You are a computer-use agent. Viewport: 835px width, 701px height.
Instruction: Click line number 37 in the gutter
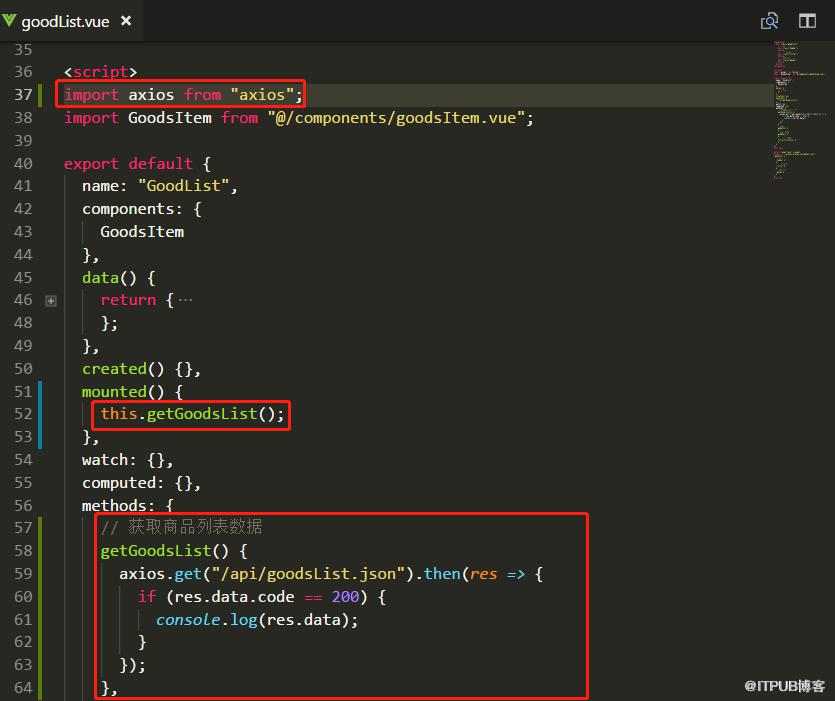pos(23,95)
